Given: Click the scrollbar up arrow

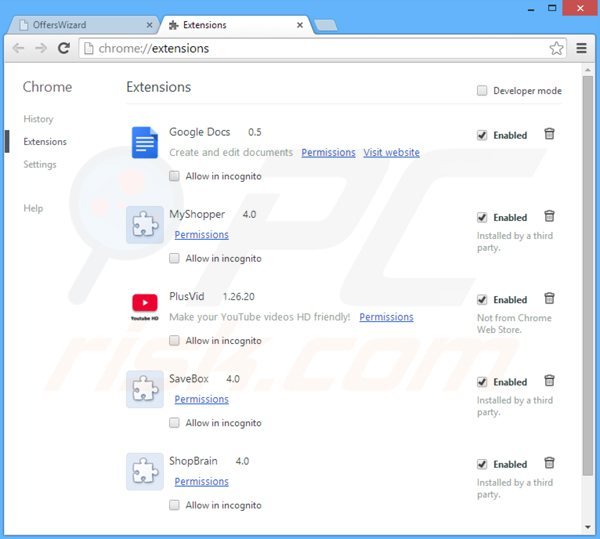Looking at the screenshot, I should click(588, 70).
